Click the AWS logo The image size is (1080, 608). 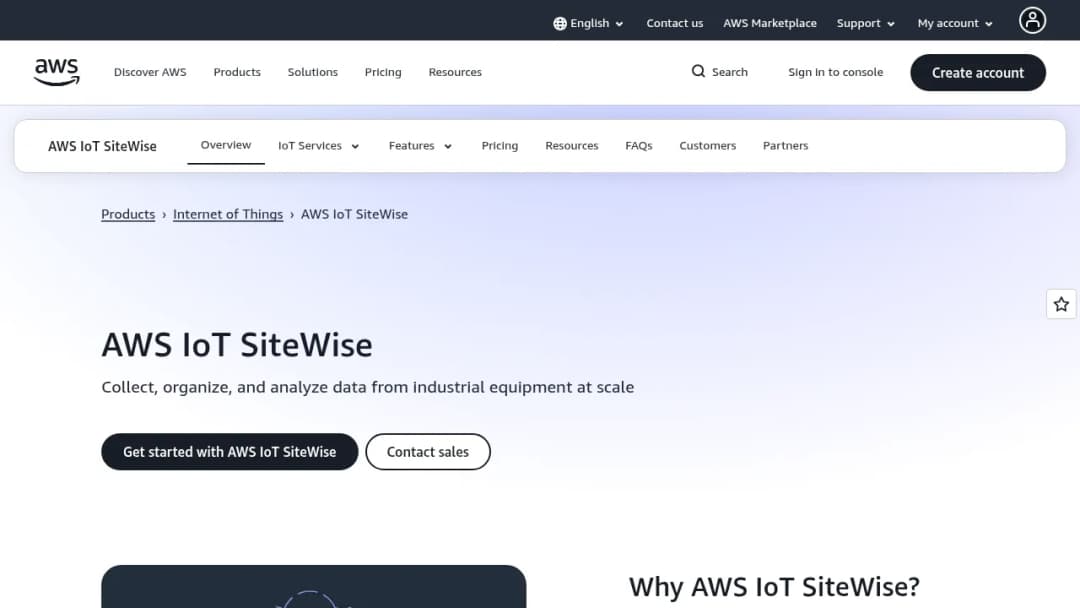tap(56, 72)
